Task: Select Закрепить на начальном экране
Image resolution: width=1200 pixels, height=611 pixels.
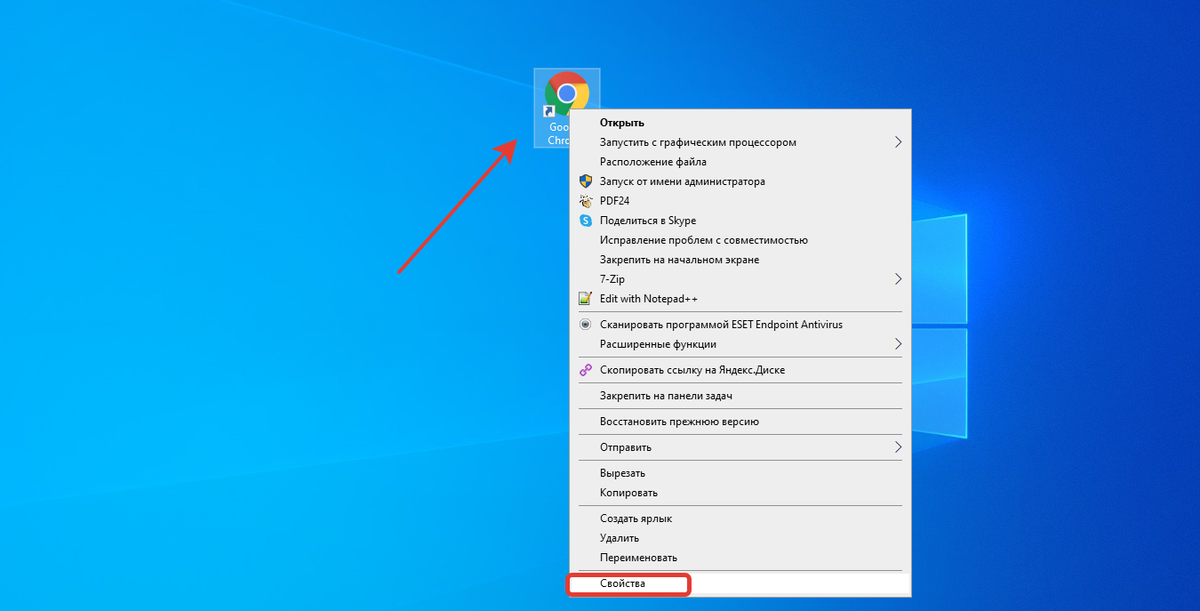Action: (740, 260)
